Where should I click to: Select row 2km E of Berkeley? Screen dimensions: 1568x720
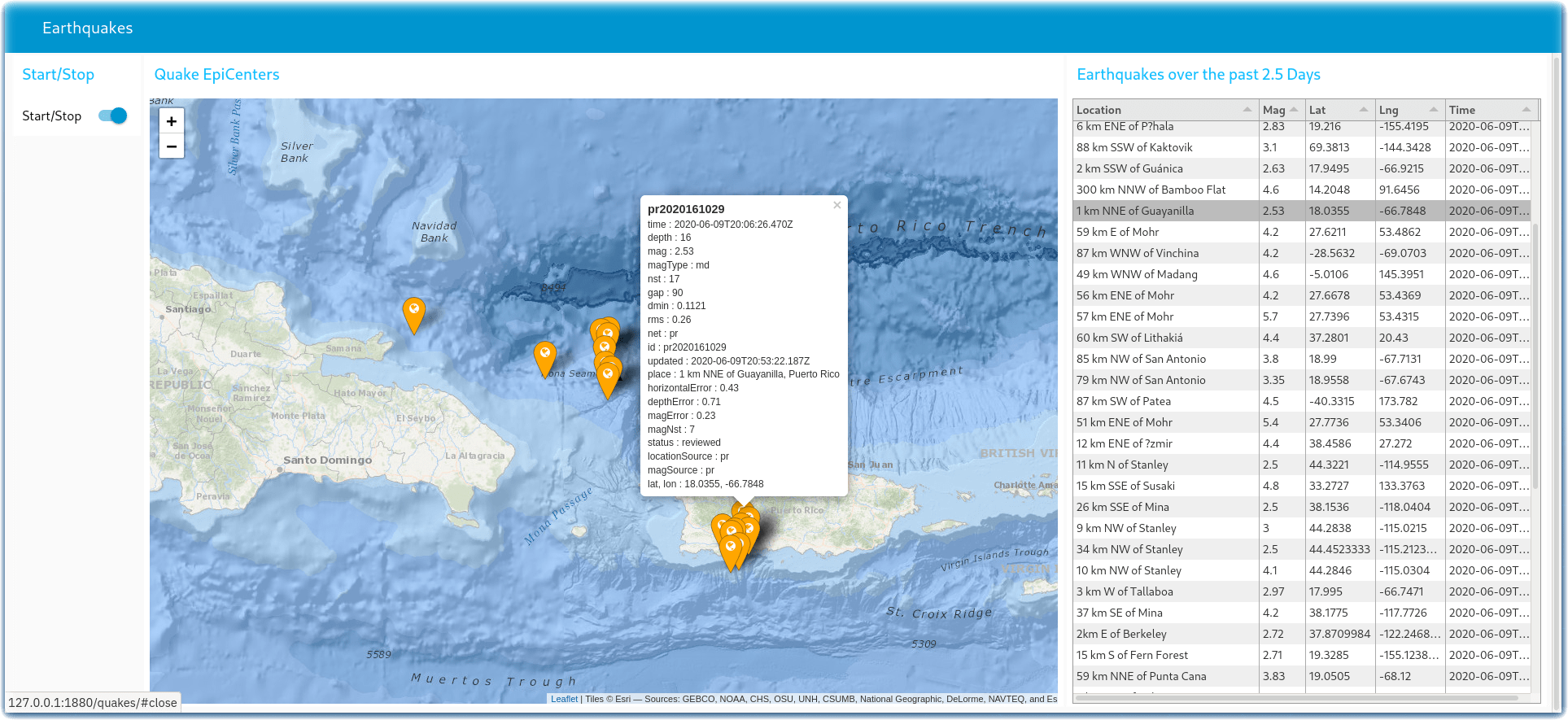click(1302, 634)
